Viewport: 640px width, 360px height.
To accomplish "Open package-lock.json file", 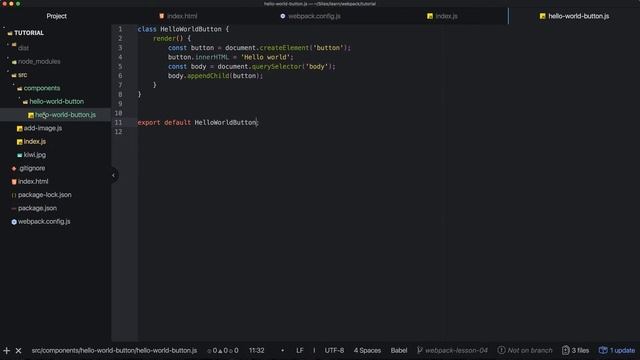I will (x=44, y=195).
